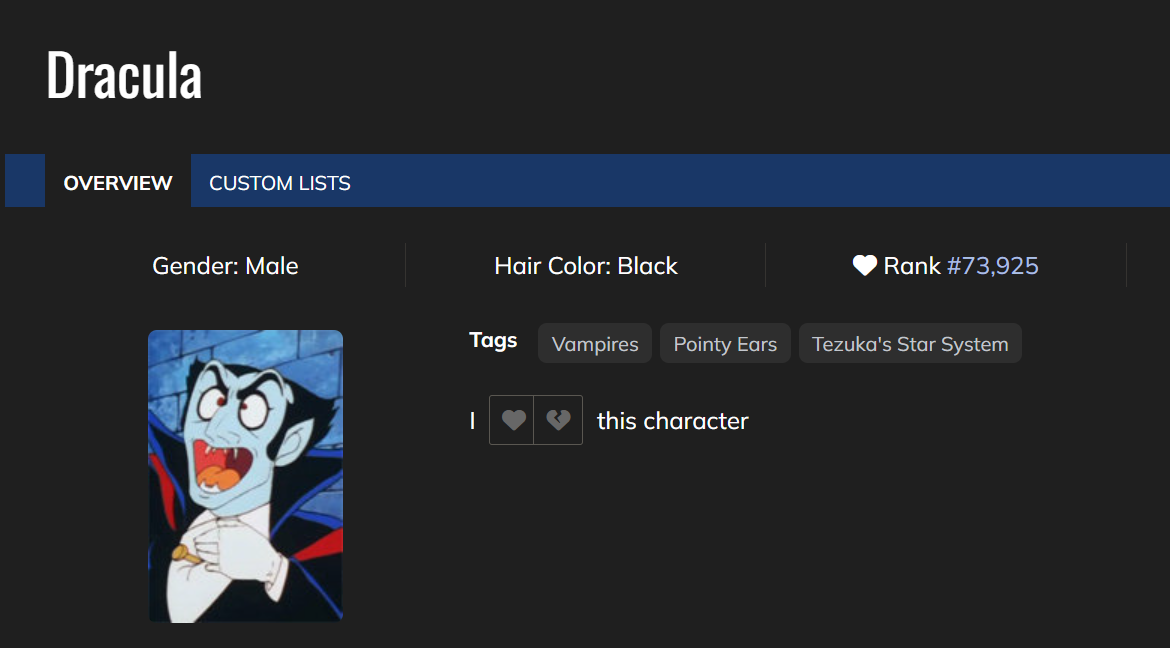Open the Tezuka's Star System tag
This screenshot has height=648, width=1170.
pos(910,344)
